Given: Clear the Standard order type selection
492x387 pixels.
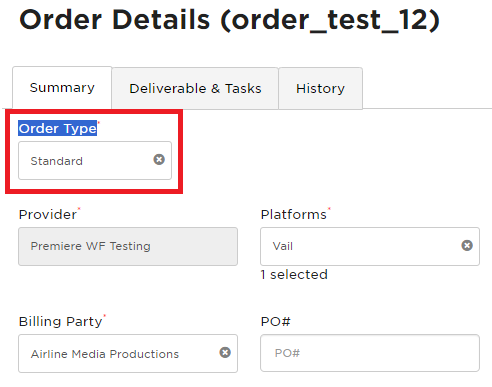Looking at the screenshot, I should tap(159, 160).
